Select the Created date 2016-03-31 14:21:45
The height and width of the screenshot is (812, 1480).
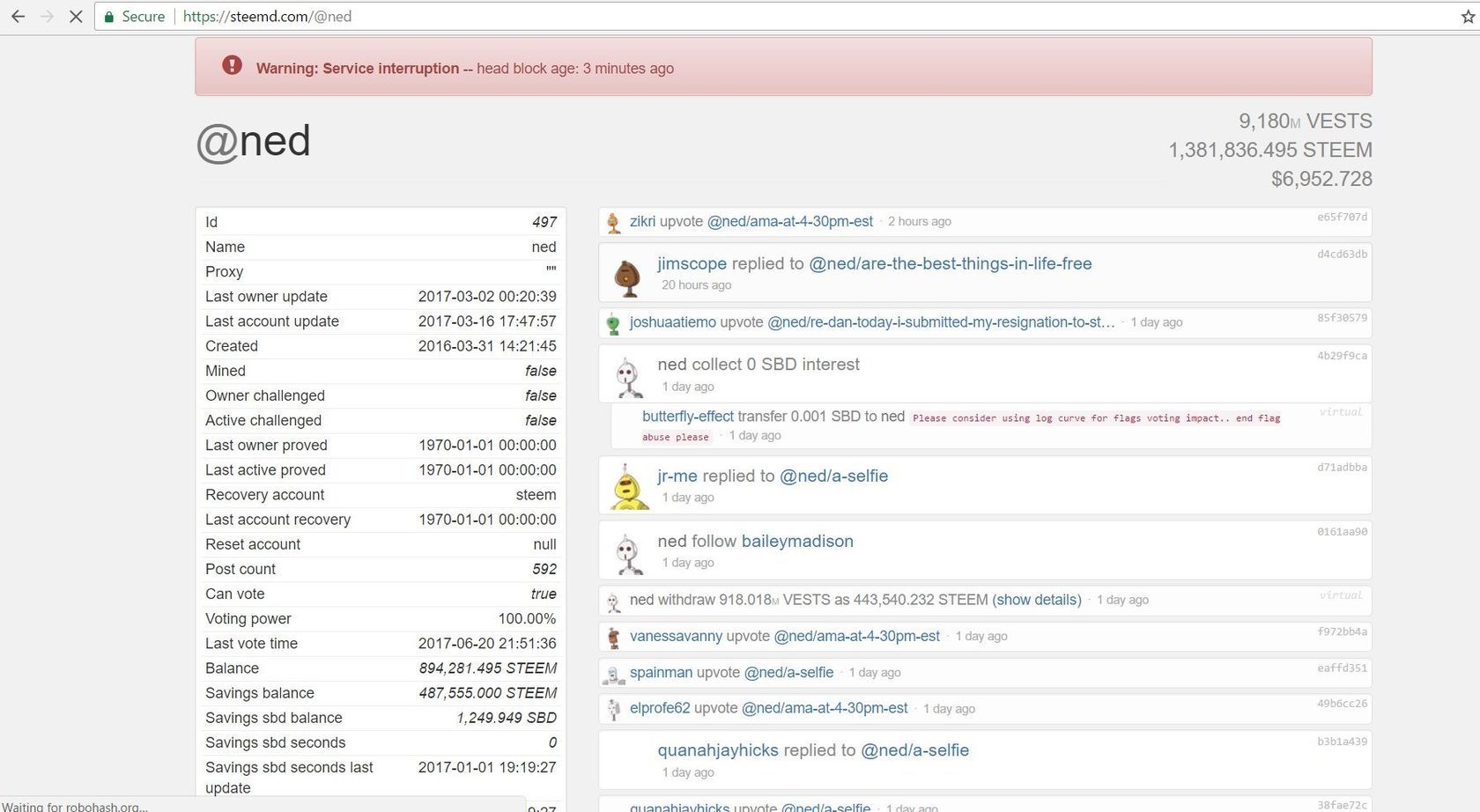pos(487,345)
